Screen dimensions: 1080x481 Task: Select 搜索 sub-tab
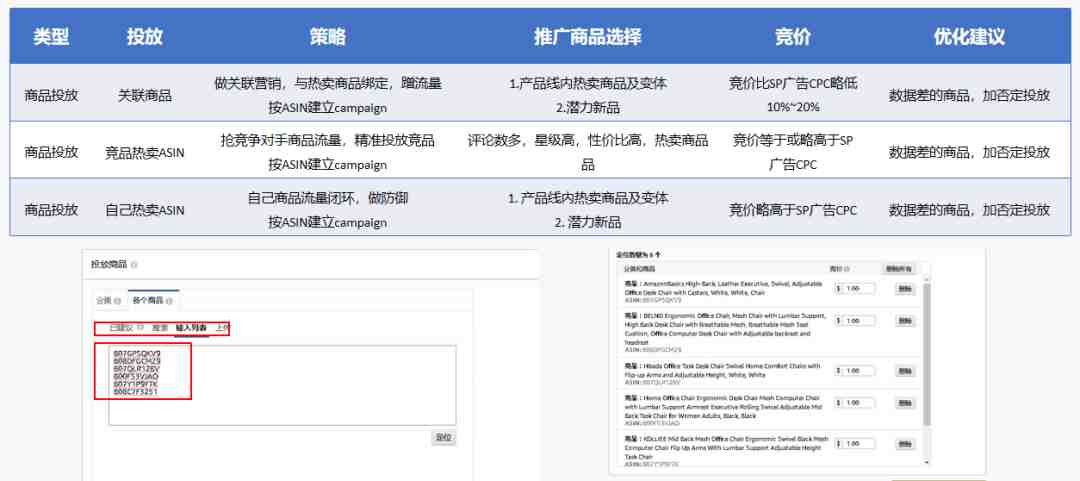click(160, 328)
